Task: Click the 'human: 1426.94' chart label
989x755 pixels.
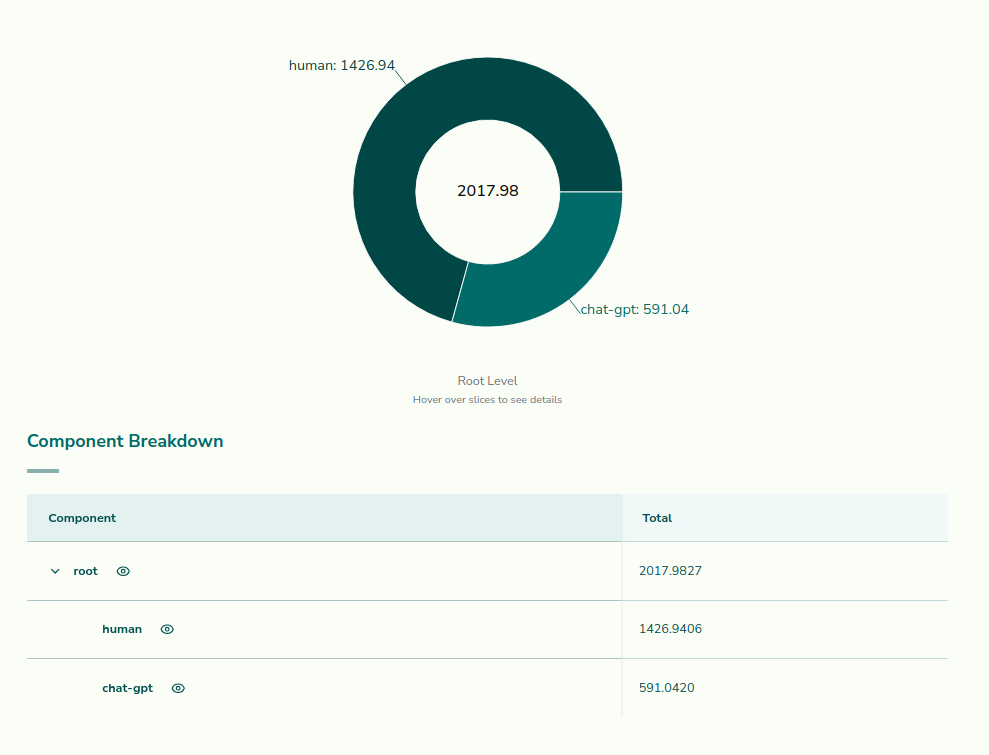Action: click(x=342, y=66)
